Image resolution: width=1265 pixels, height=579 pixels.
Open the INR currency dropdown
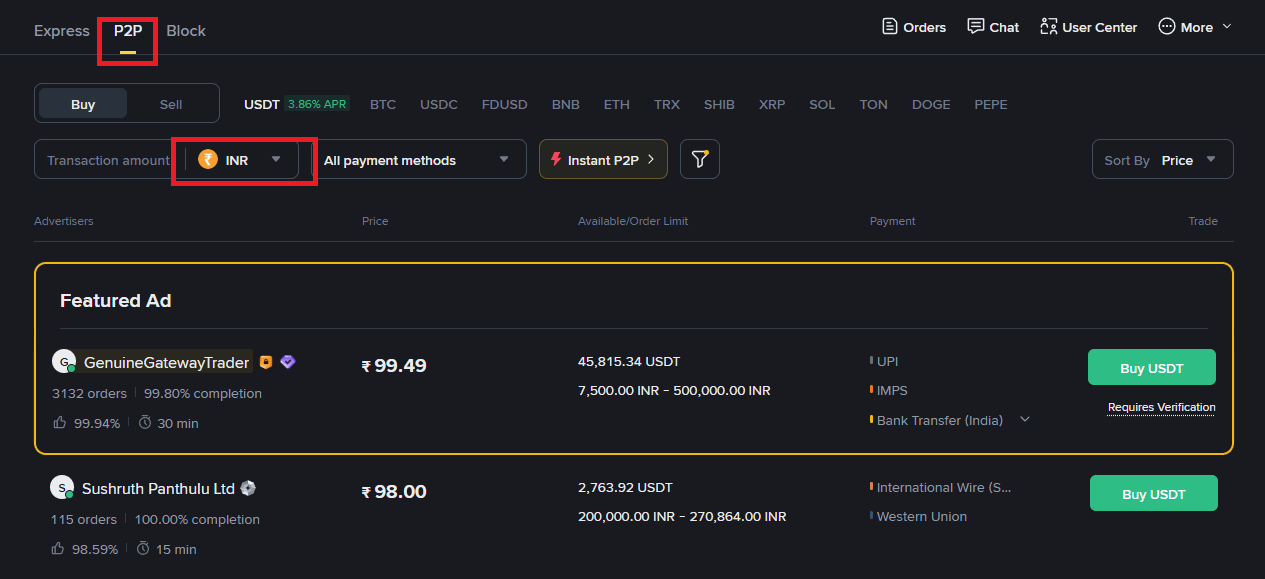tap(241, 160)
